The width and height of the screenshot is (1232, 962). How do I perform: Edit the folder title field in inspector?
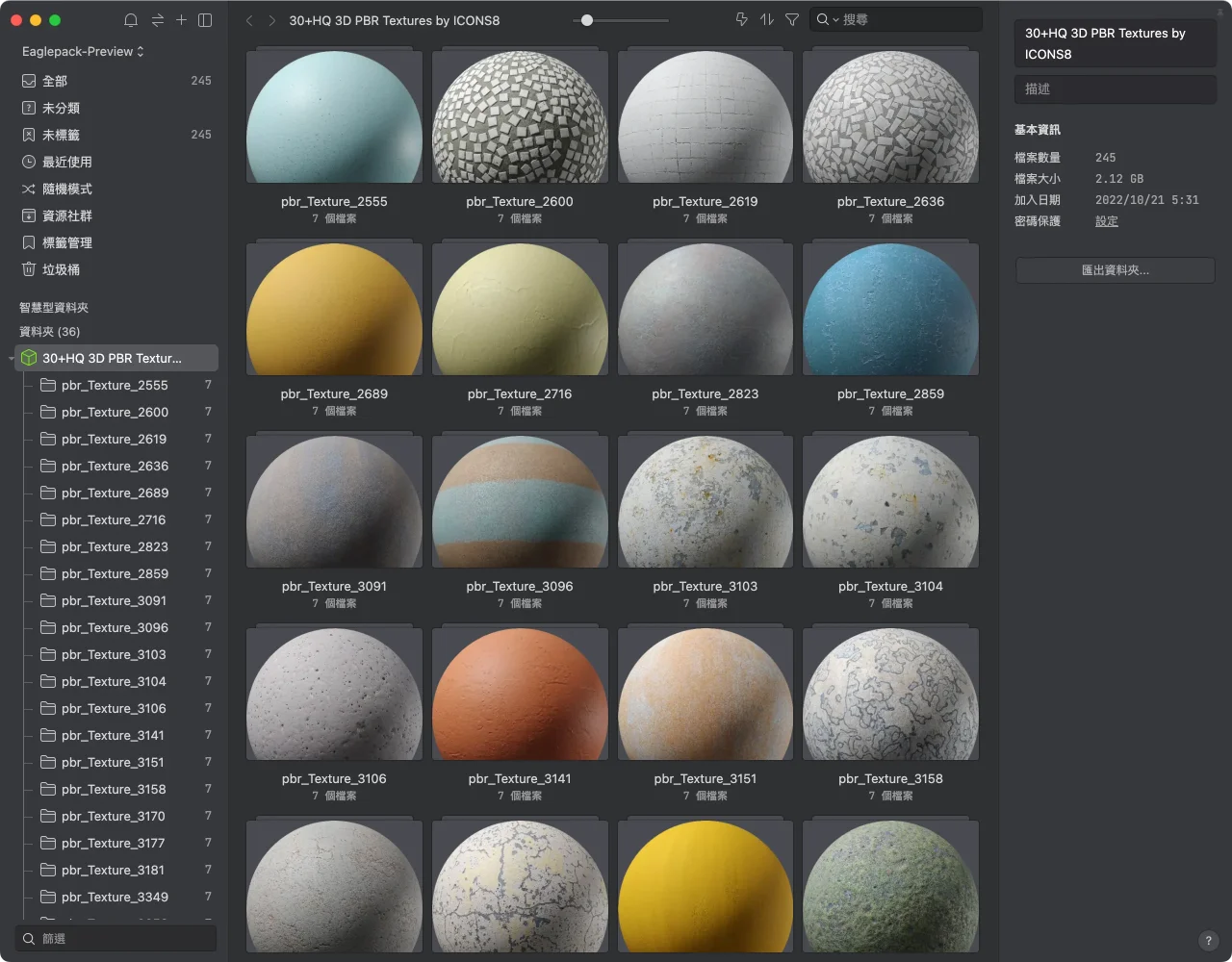point(1116,43)
